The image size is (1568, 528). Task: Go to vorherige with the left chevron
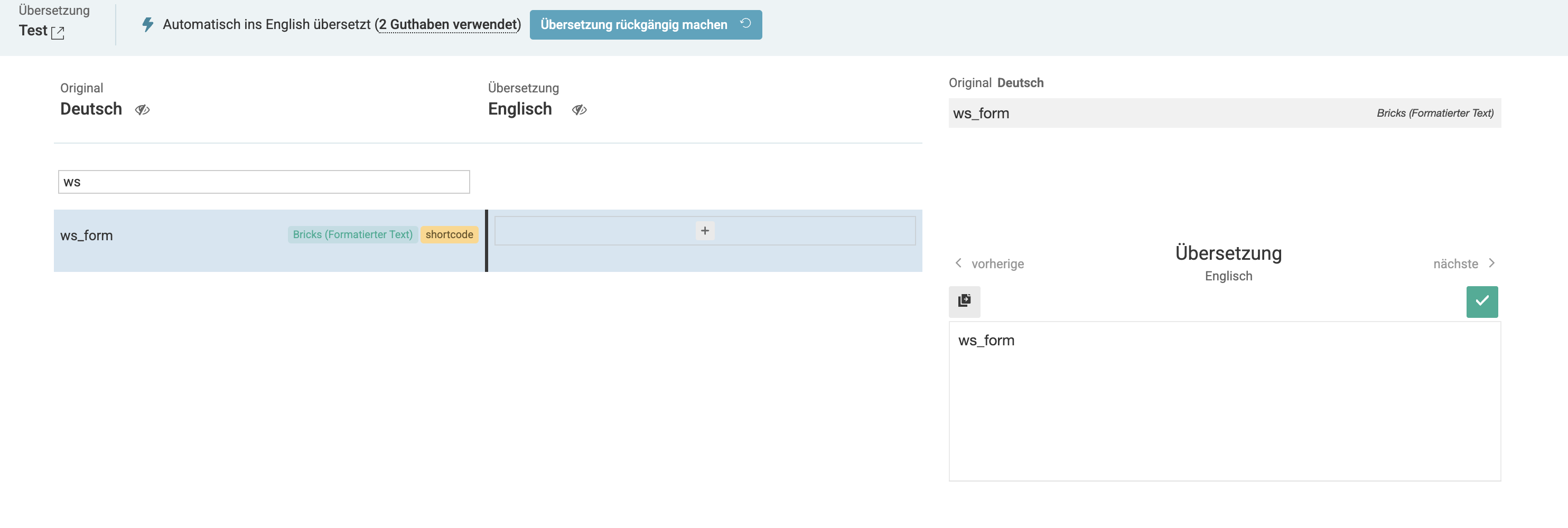click(x=958, y=263)
